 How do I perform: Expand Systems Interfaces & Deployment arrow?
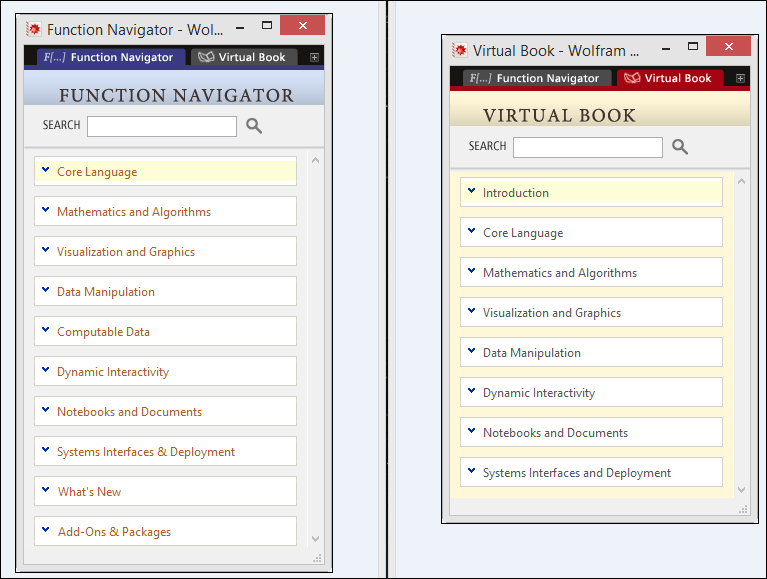pyautogui.click(x=45, y=450)
